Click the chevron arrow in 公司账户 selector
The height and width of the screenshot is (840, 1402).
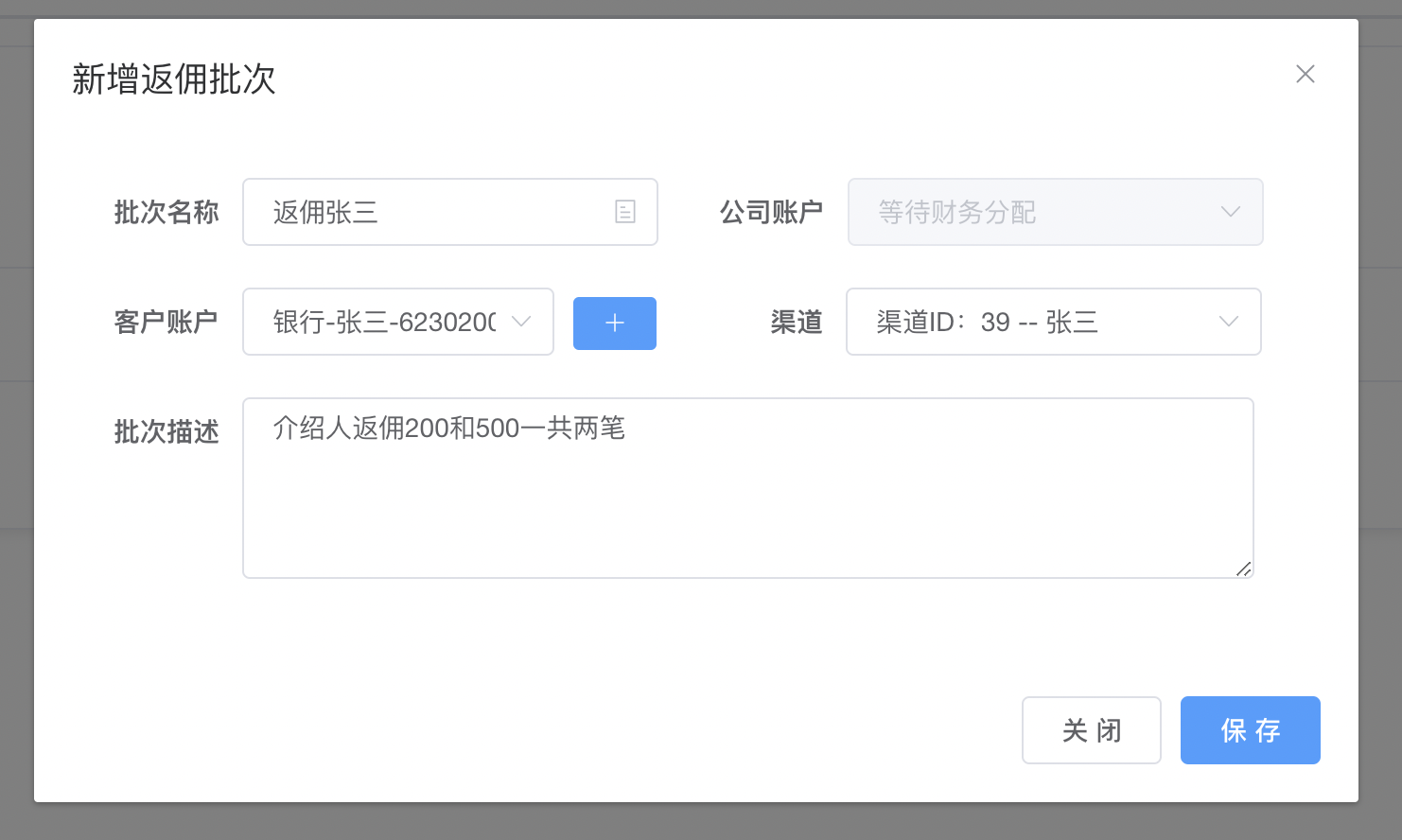point(1230,212)
